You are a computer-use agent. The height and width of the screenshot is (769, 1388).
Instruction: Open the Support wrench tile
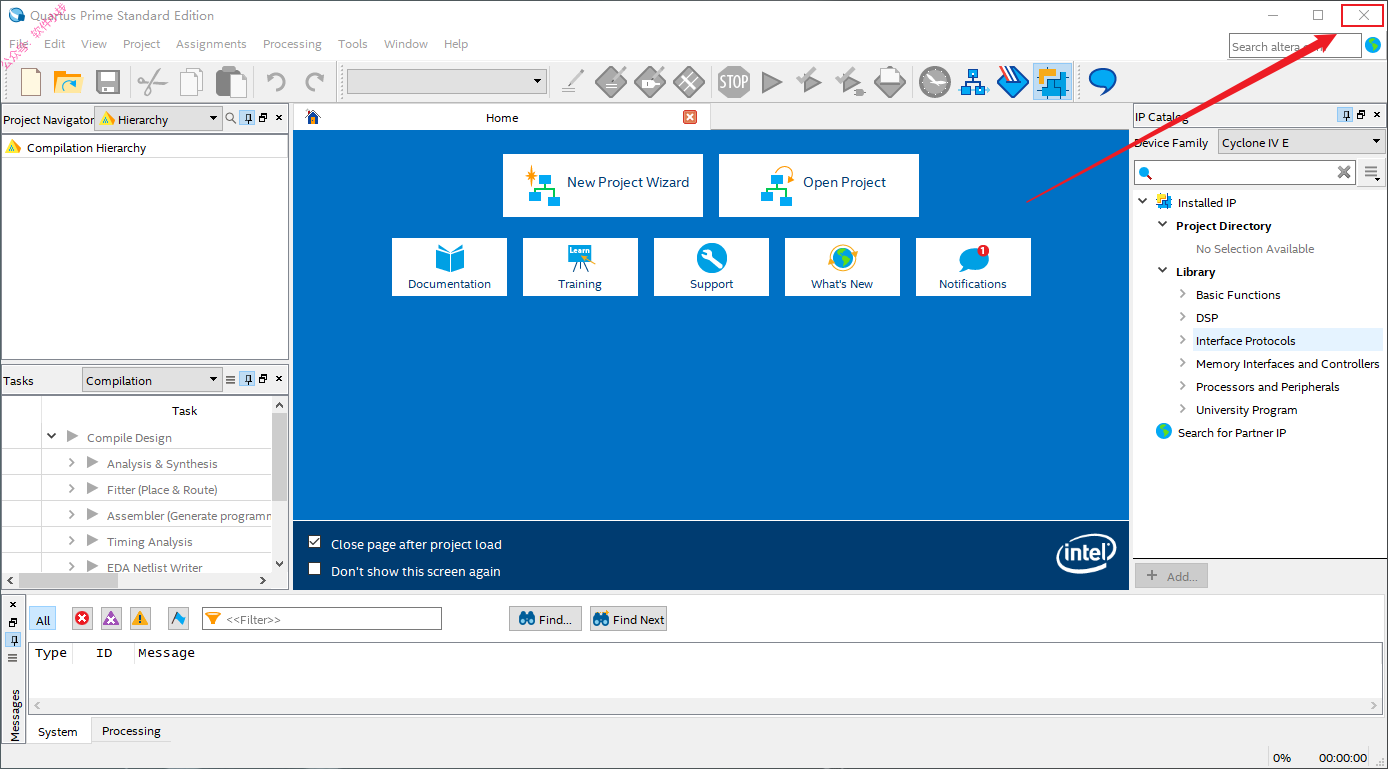coord(711,267)
